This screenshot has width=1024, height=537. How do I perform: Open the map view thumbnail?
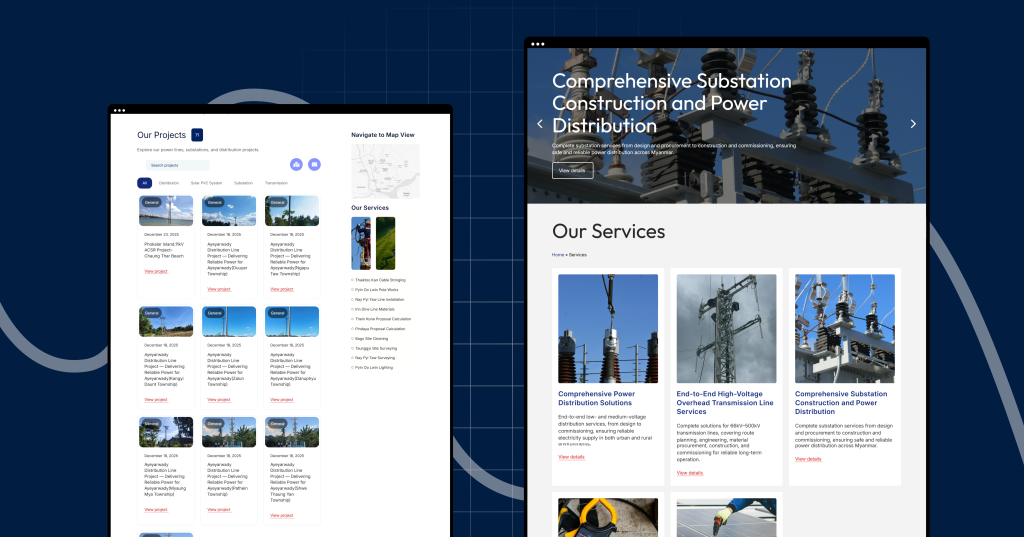click(x=385, y=171)
